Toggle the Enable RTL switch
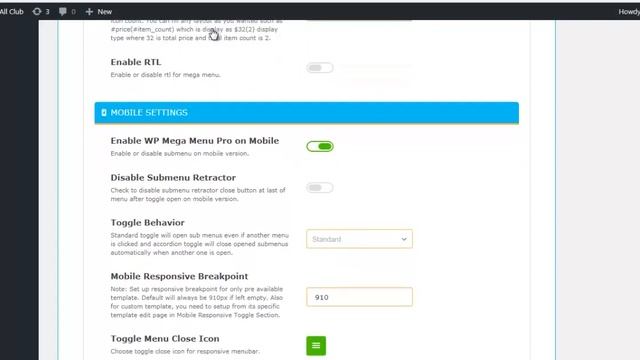 coord(320,68)
